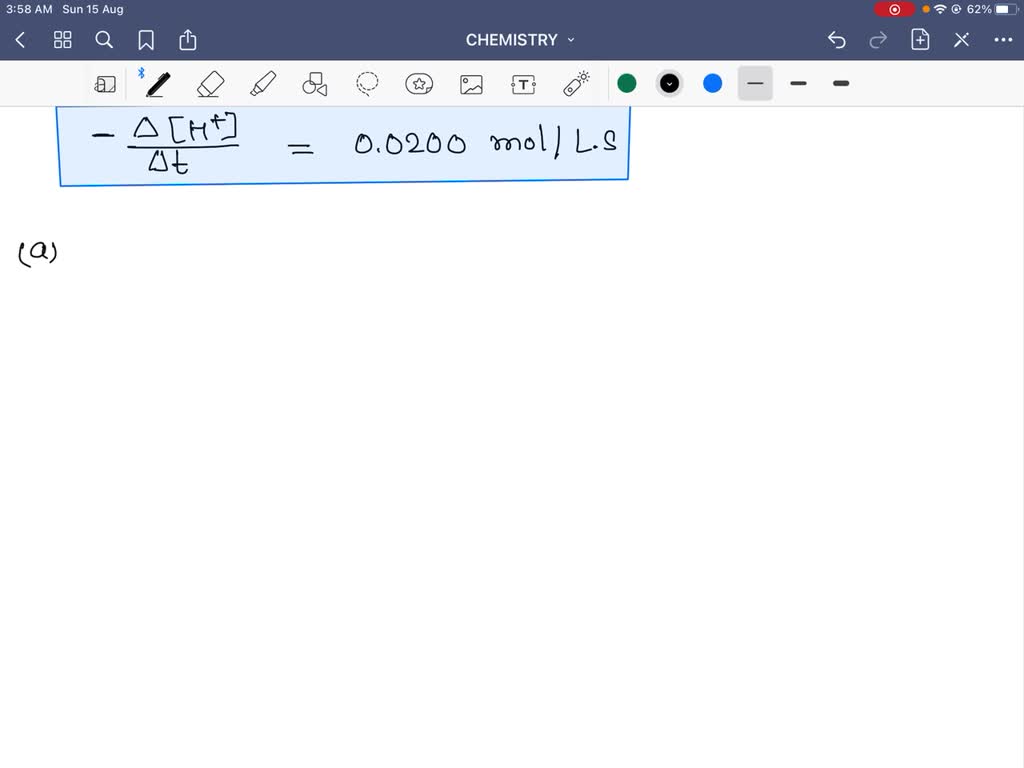Select the eraser tool
The width and height of the screenshot is (1024, 768).
click(x=210, y=84)
